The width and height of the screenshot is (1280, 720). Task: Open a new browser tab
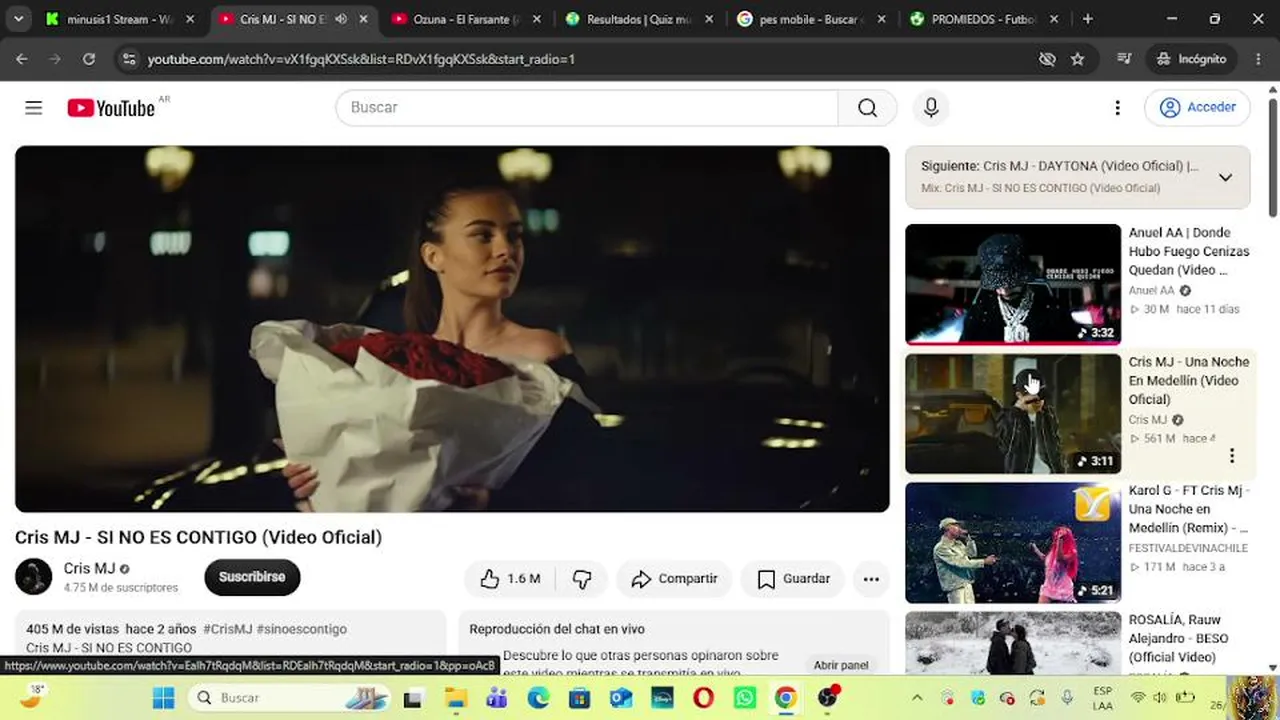(1088, 19)
